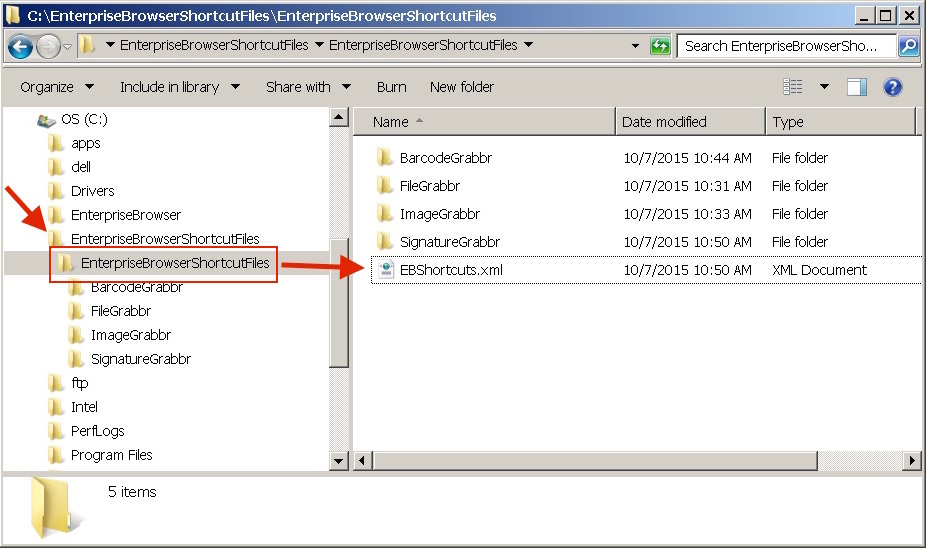Image resolution: width=927 pixels, height=550 pixels.
Task: Open view options dropdown arrow
Action: click(824, 87)
